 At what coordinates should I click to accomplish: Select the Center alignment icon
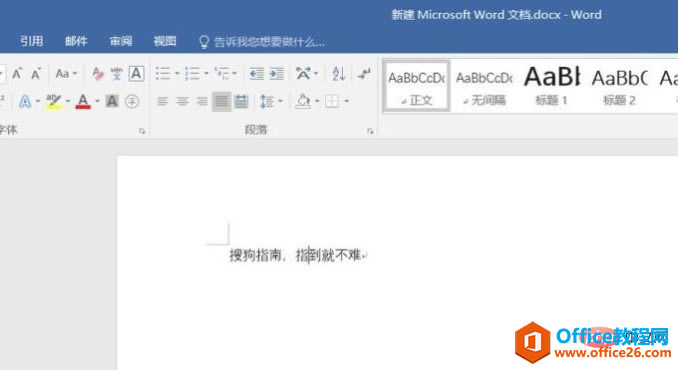[x=182, y=102]
